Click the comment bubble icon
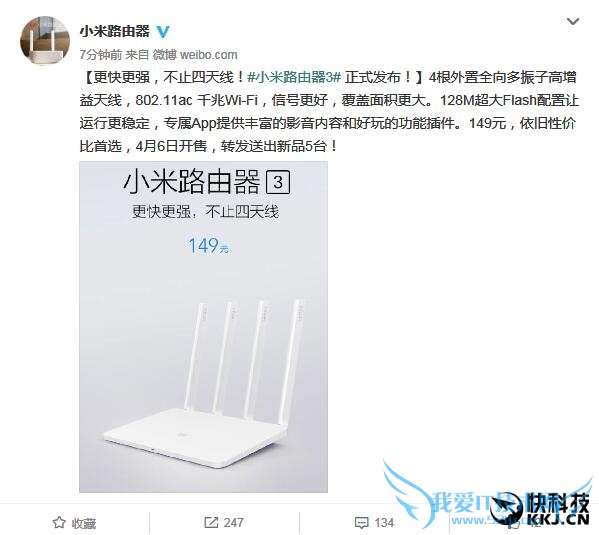Image resolution: width=599 pixels, height=535 pixels. pyautogui.click(x=361, y=522)
